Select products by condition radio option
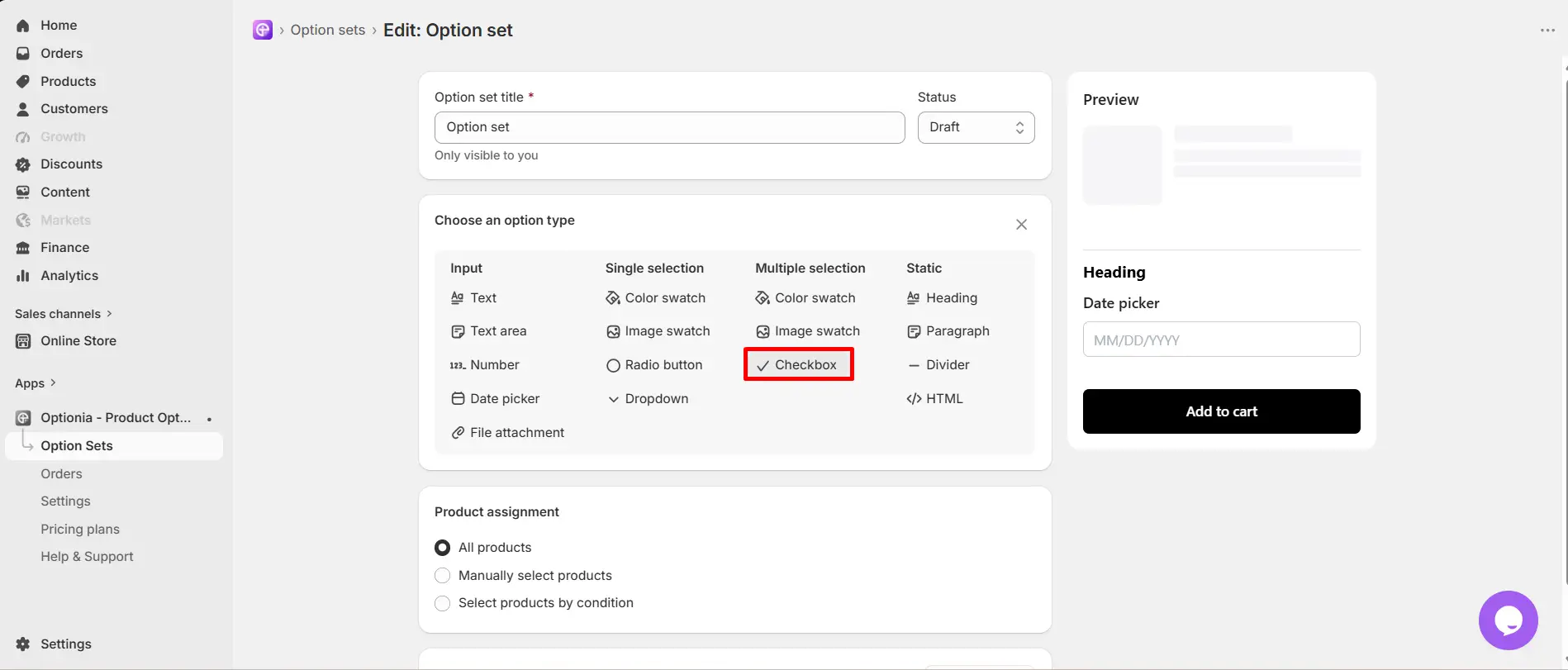 point(443,603)
